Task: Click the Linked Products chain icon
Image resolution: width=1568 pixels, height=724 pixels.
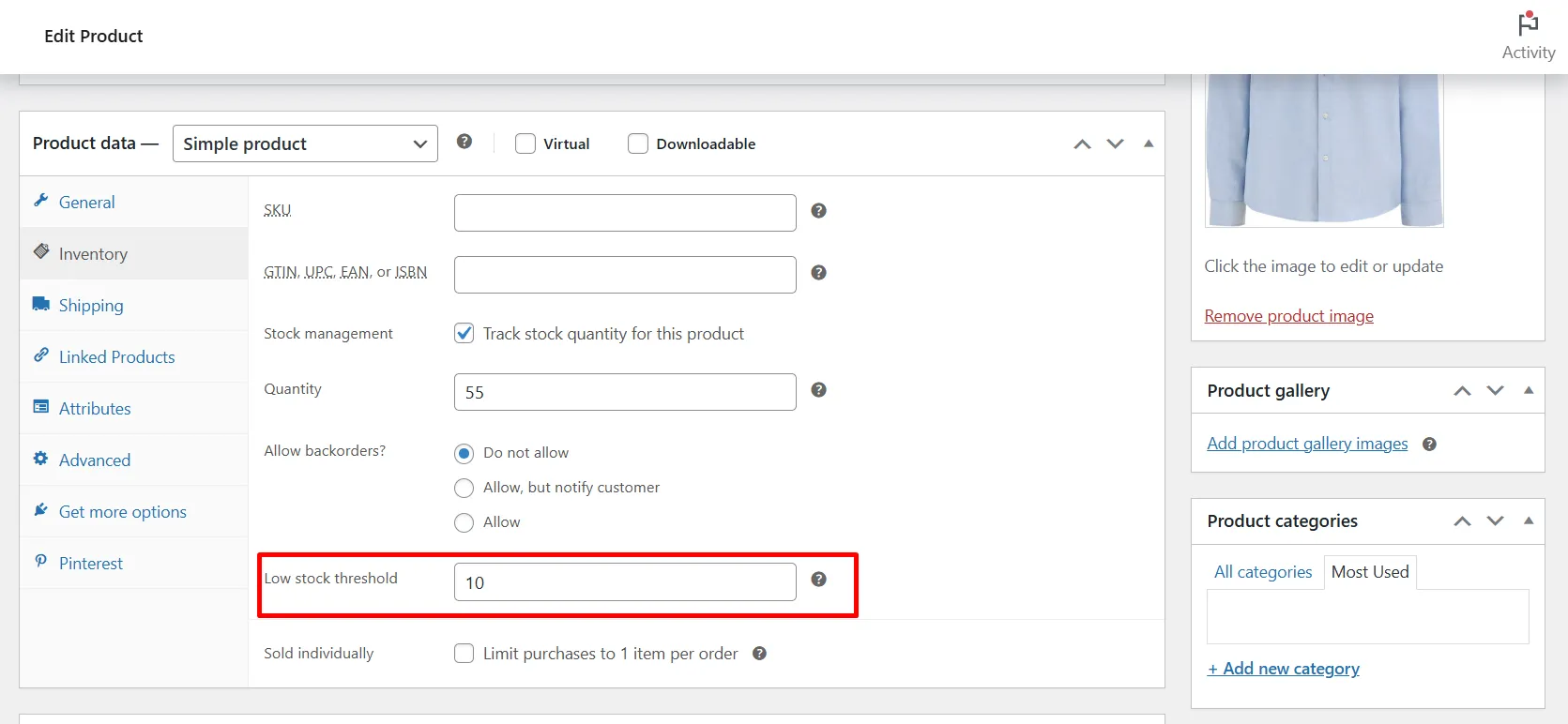Action: click(41, 355)
